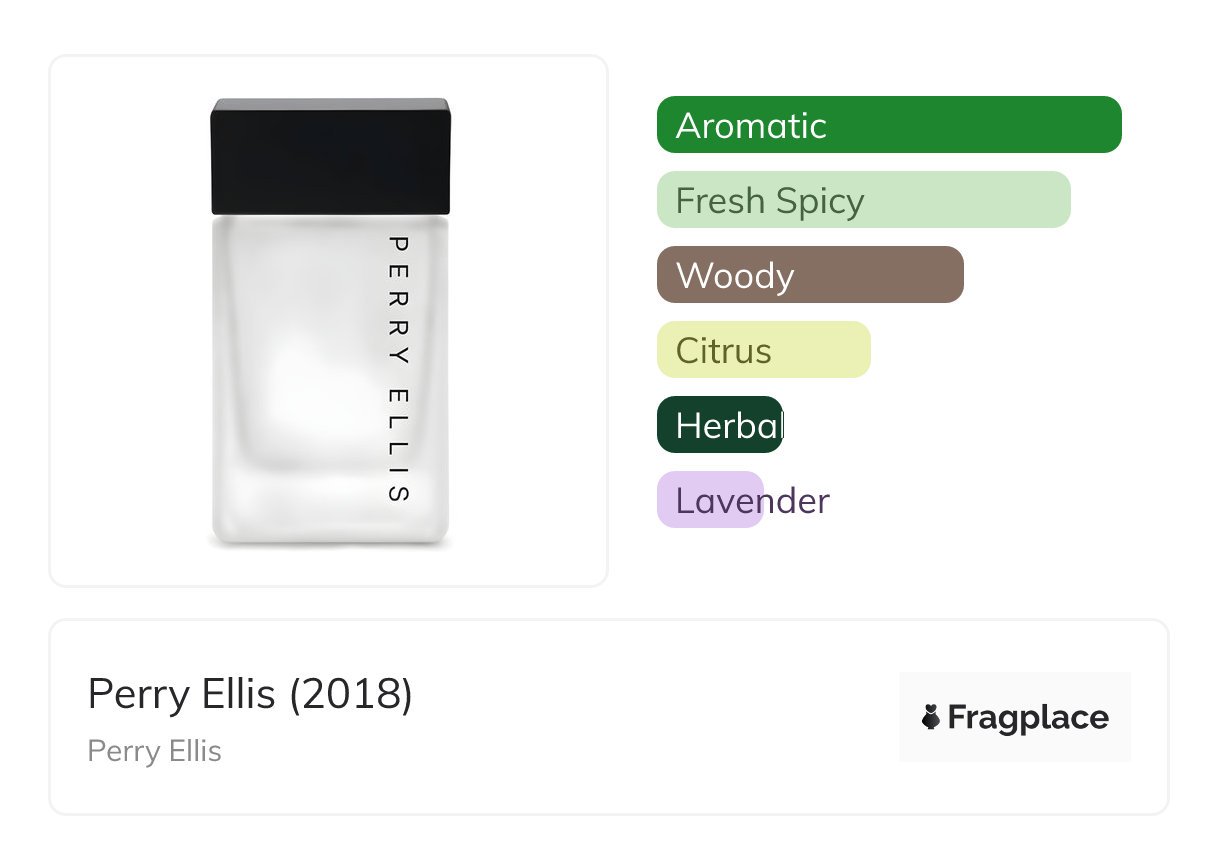Click vertical PERRY ELLIS text on bottle

398,368
